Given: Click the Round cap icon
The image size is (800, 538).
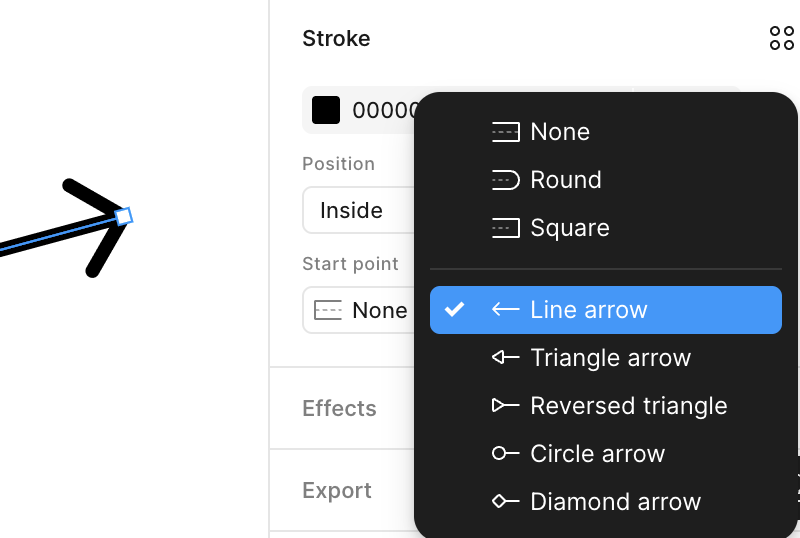Looking at the screenshot, I should tap(505, 180).
